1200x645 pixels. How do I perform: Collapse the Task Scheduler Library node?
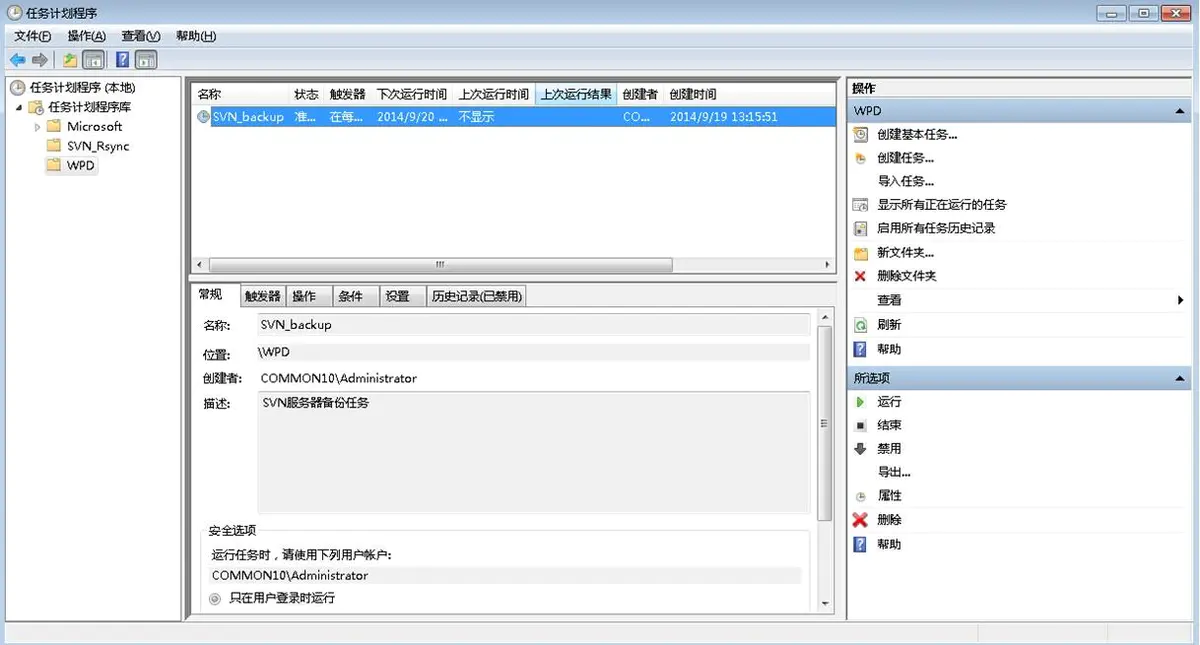coord(19,107)
